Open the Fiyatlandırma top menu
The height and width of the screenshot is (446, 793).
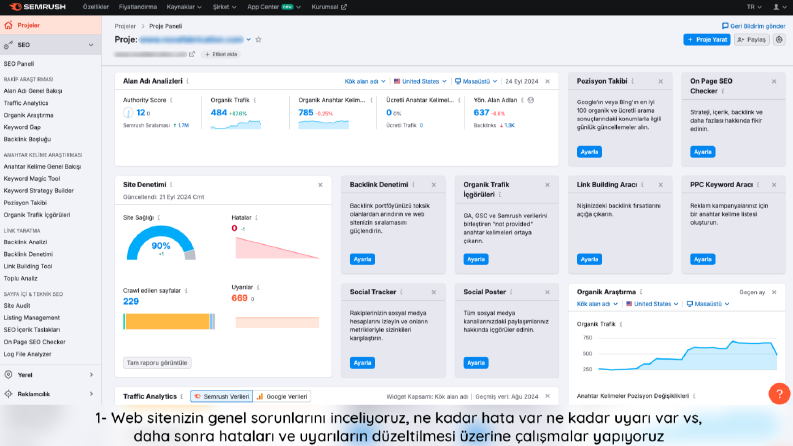[x=138, y=7]
